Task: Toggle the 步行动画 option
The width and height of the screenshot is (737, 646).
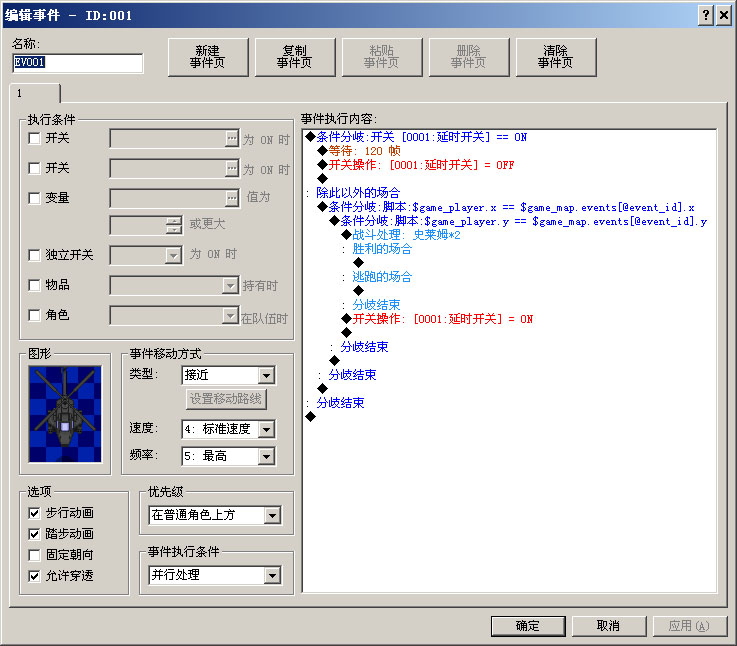Action: [x=34, y=513]
